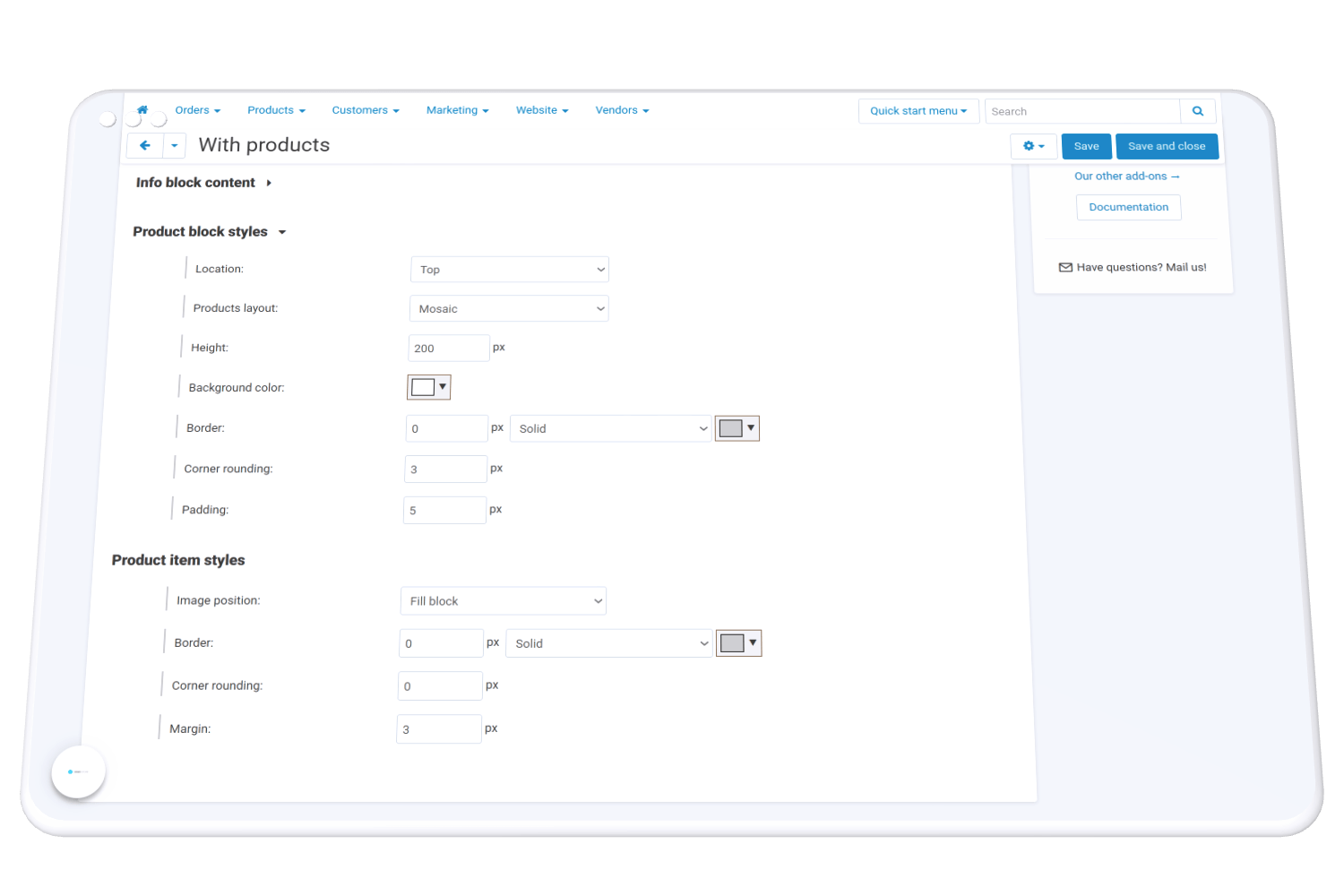
Task: Click the block Corner rounding field
Action: (445, 469)
